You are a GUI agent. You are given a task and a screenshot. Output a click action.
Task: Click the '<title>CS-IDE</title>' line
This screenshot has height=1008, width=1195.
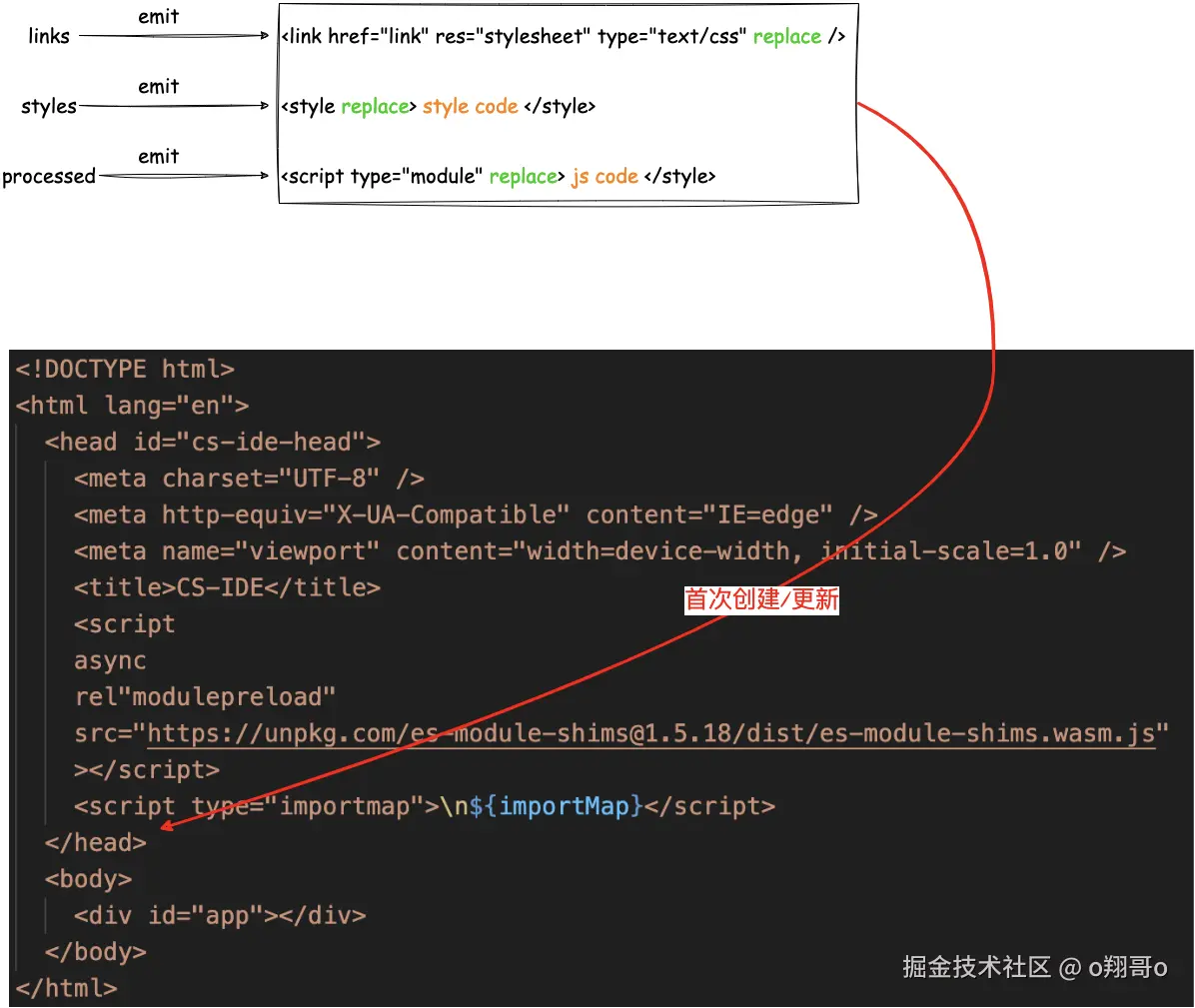coord(227,587)
